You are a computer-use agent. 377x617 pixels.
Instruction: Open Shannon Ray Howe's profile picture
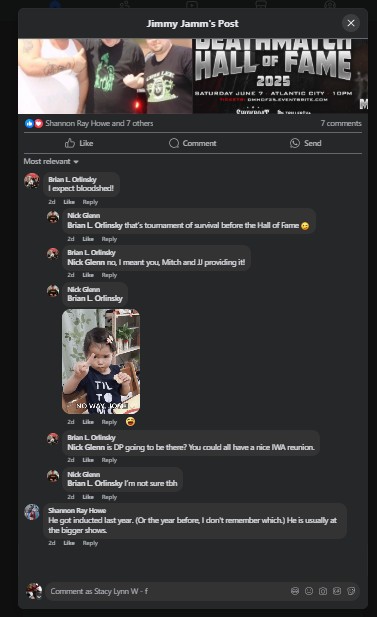pos(32,512)
